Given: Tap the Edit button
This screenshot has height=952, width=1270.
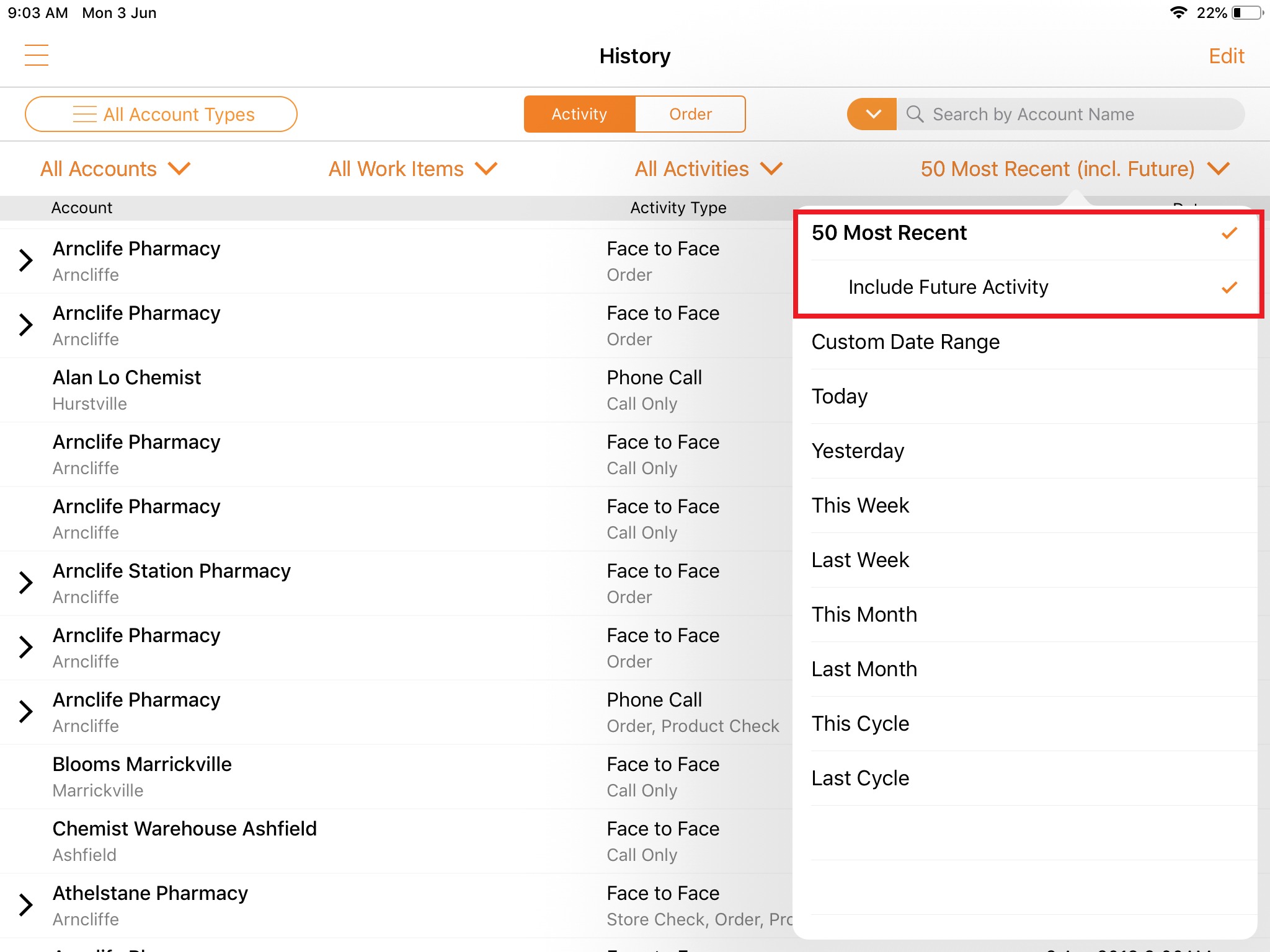Looking at the screenshot, I should tap(1226, 56).
